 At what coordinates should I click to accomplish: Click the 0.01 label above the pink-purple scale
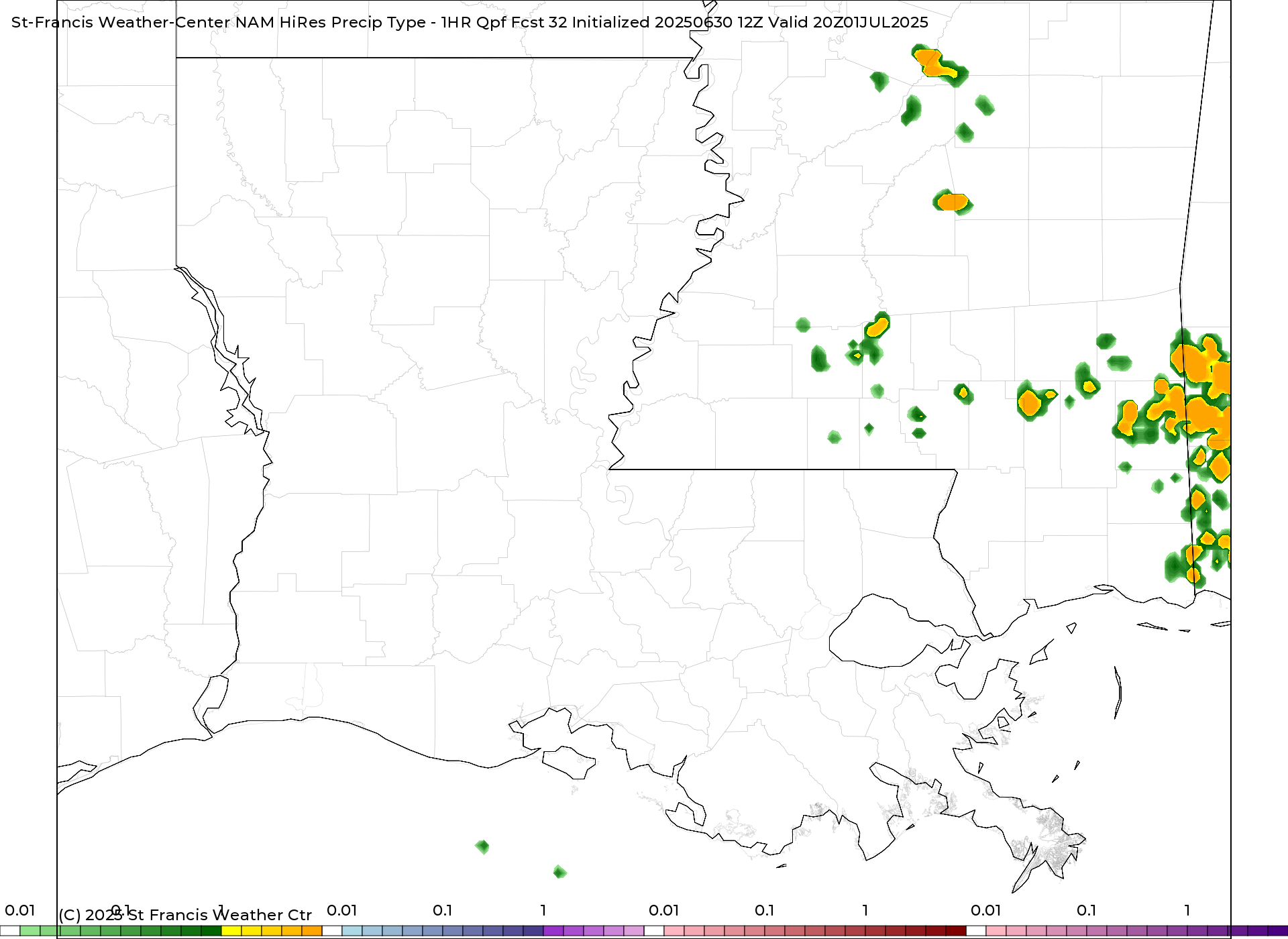(x=986, y=911)
